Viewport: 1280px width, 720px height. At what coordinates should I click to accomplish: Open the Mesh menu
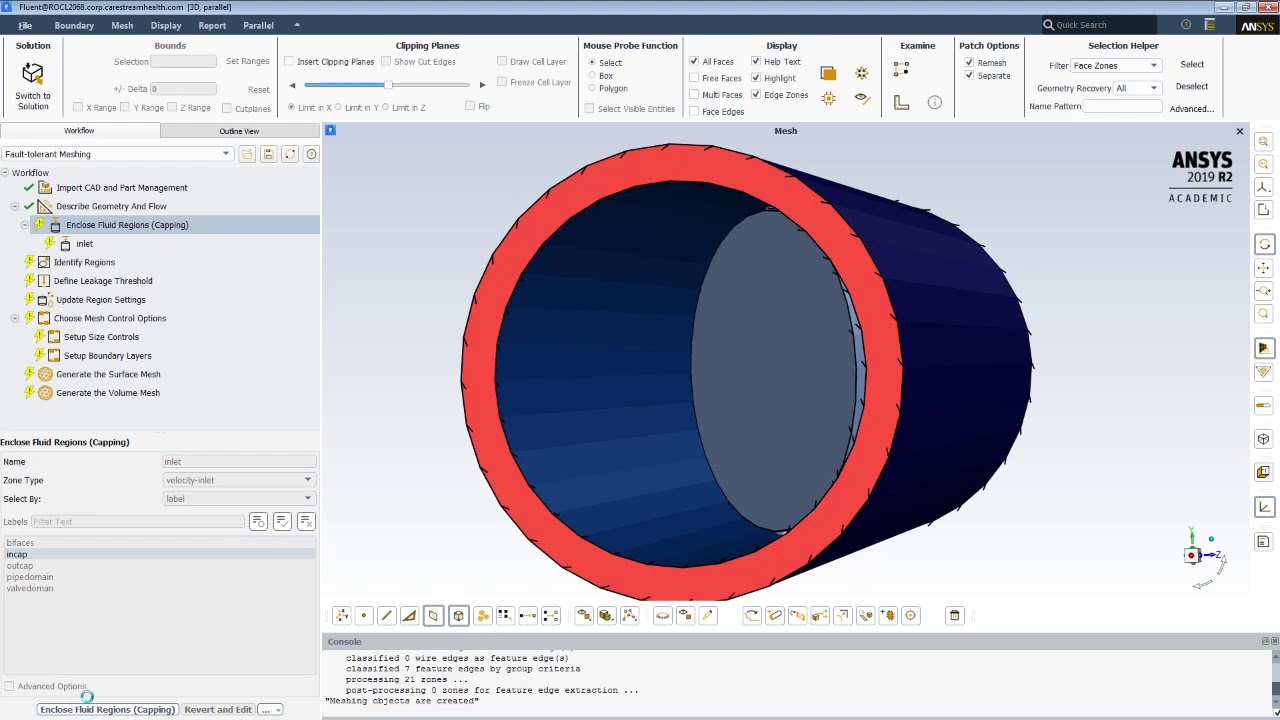pos(122,25)
